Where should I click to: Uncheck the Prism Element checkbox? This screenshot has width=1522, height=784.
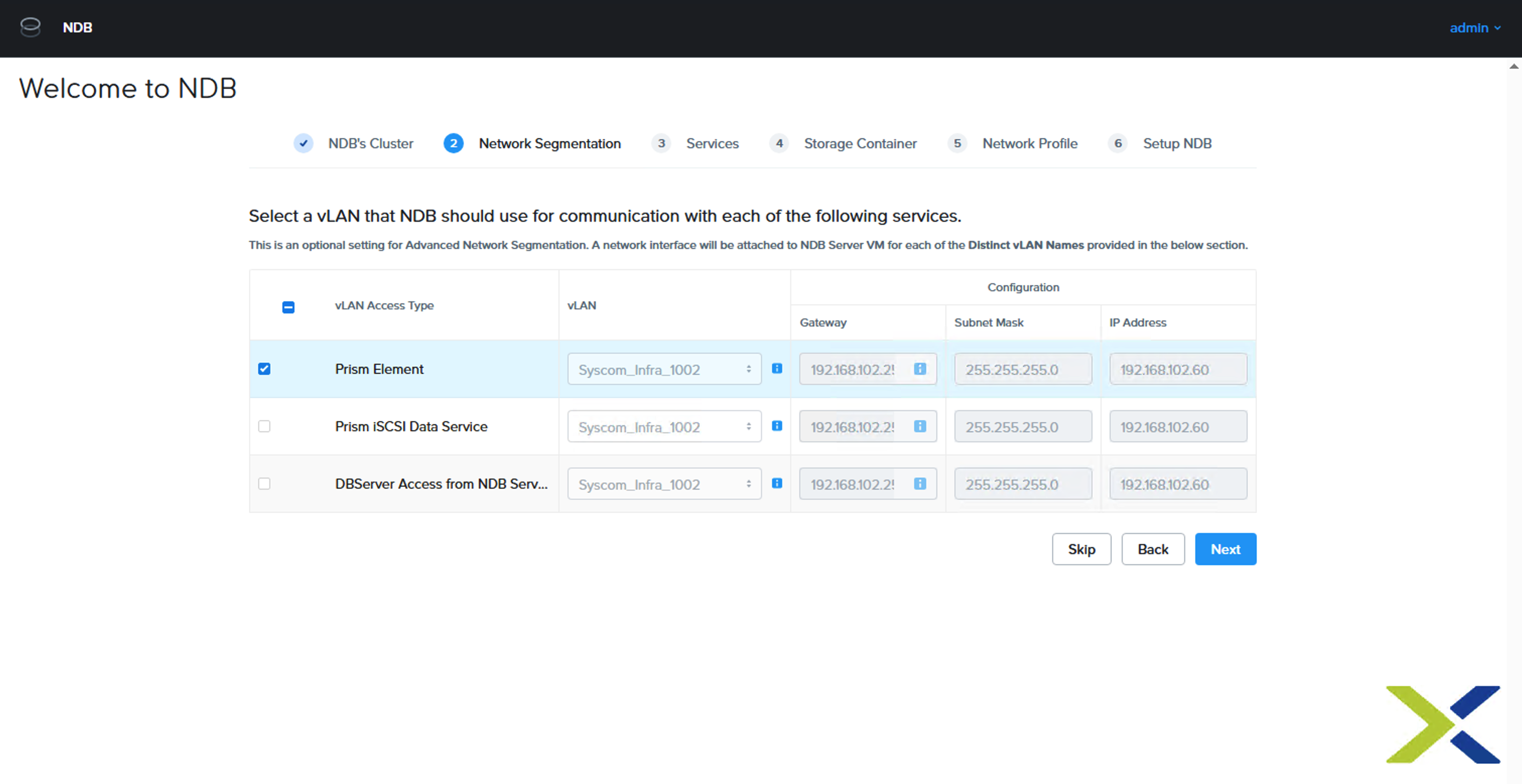[264, 369]
